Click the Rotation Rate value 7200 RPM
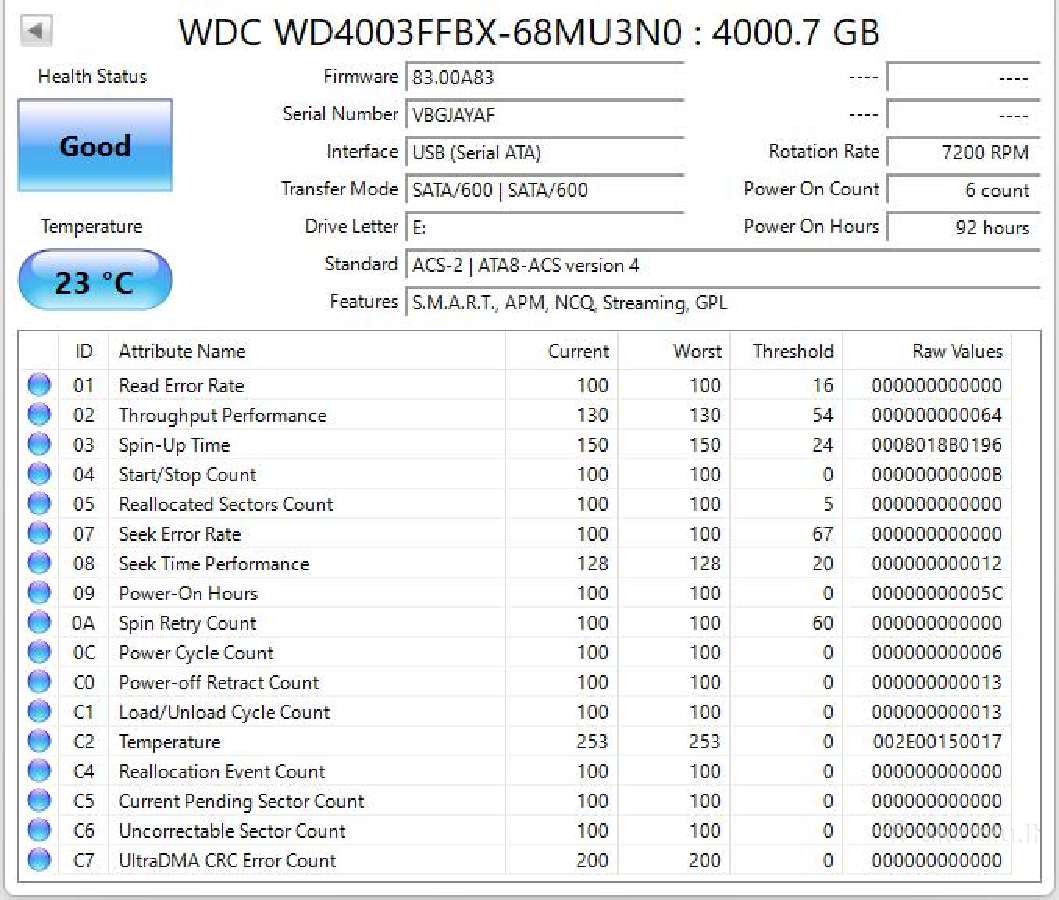 [963, 153]
